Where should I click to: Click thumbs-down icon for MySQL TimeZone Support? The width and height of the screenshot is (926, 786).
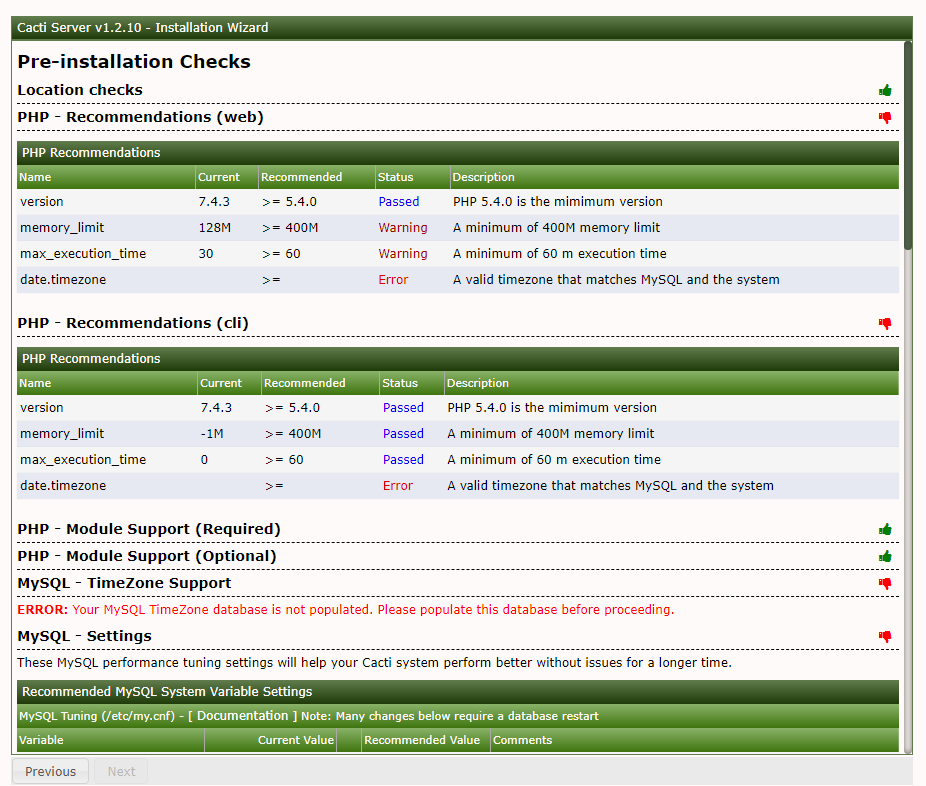pyautogui.click(x=885, y=583)
